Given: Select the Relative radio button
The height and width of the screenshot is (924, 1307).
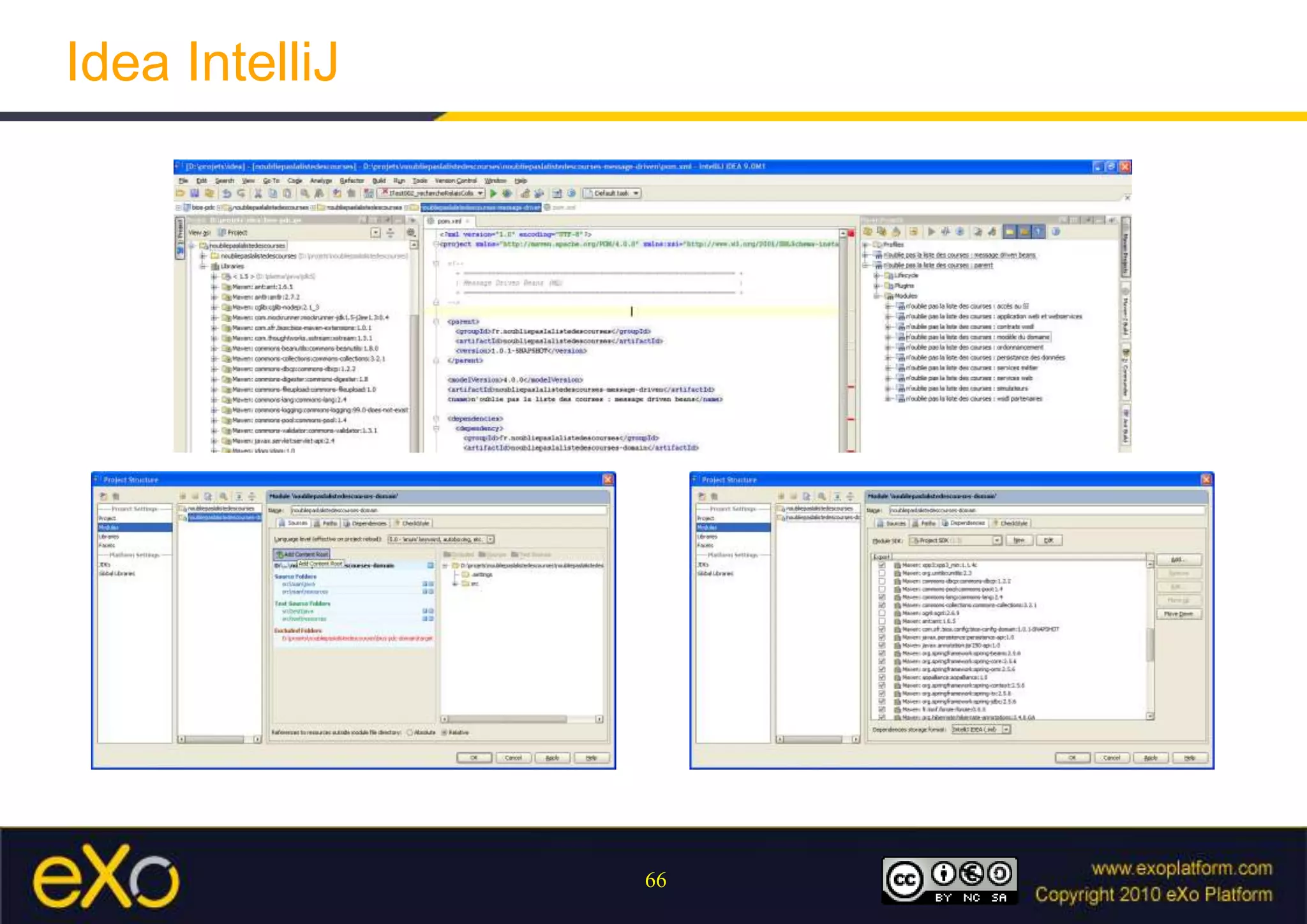Looking at the screenshot, I should [444, 733].
